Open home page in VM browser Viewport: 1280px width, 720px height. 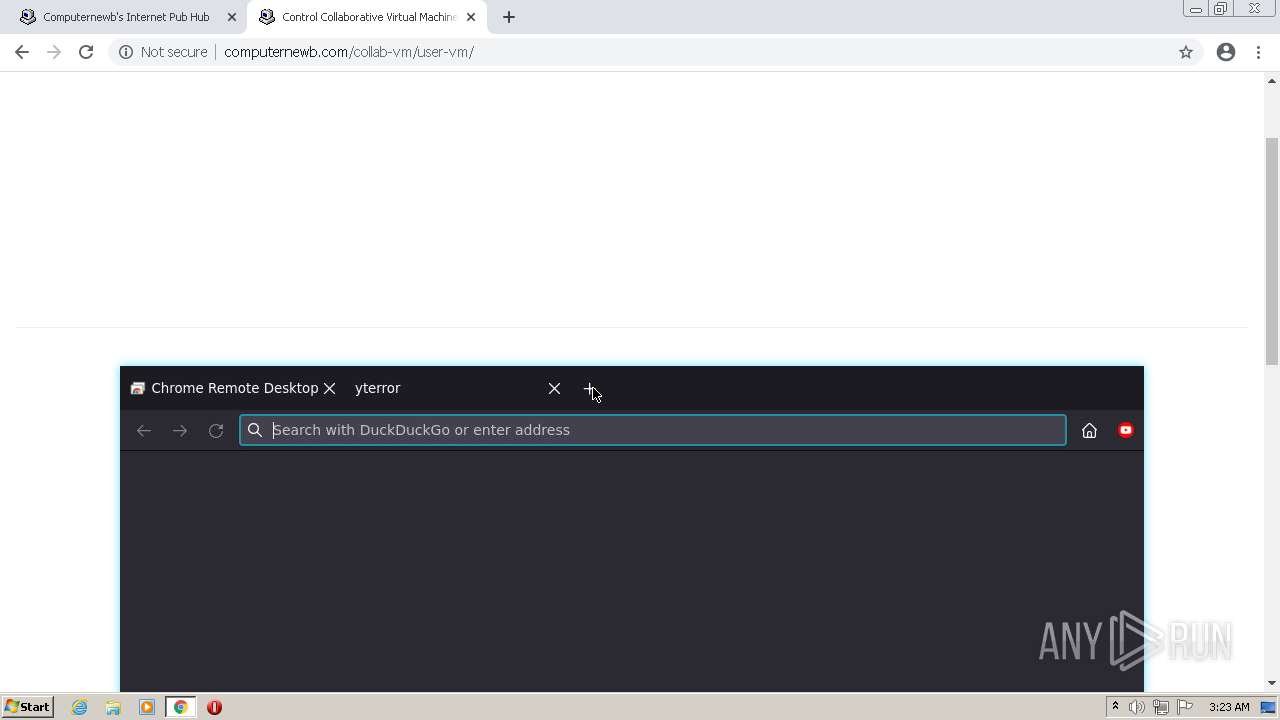1089,430
